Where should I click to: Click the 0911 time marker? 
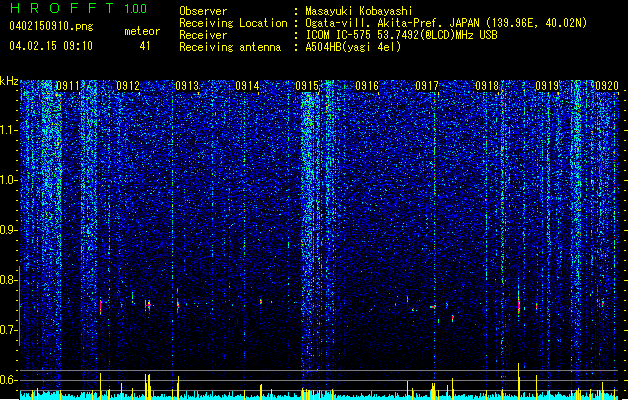point(67,86)
